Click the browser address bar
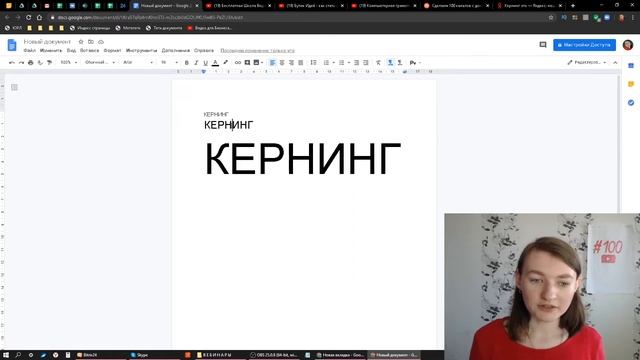The height and width of the screenshot is (360, 640). point(300,18)
